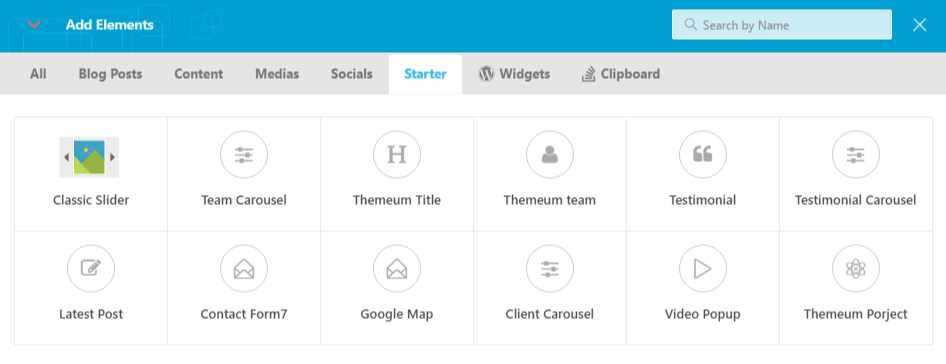
Task: Show the Clipboard tab
Action: coord(621,74)
